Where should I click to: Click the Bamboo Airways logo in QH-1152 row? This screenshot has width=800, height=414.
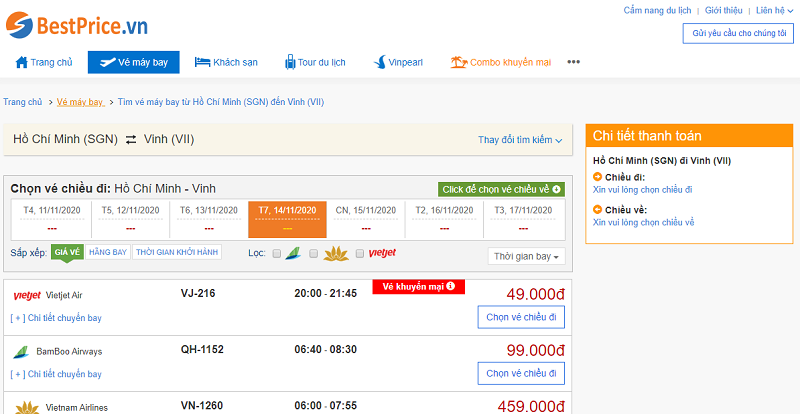click(21, 352)
